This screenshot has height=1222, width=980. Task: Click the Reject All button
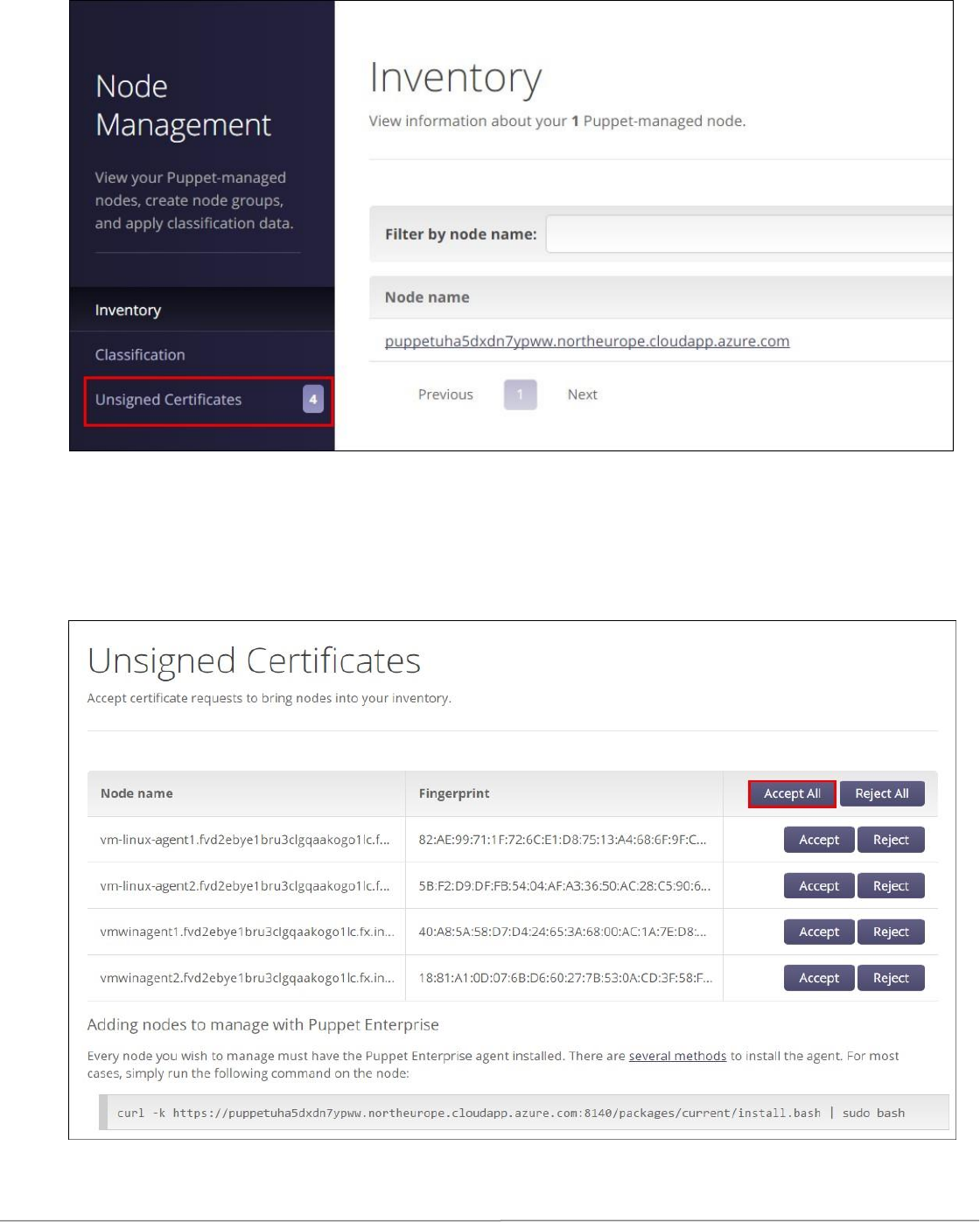click(882, 793)
